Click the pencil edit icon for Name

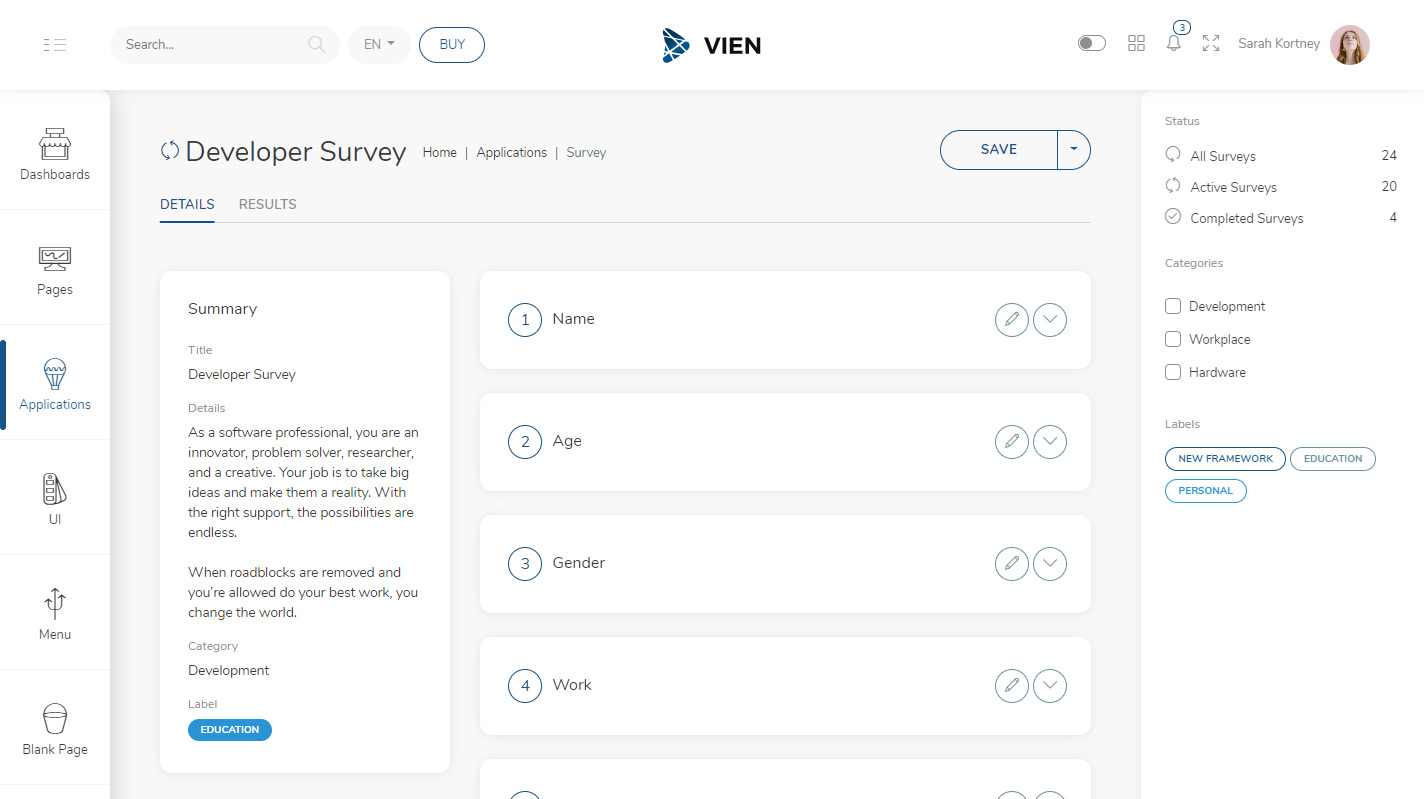tap(1012, 320)
